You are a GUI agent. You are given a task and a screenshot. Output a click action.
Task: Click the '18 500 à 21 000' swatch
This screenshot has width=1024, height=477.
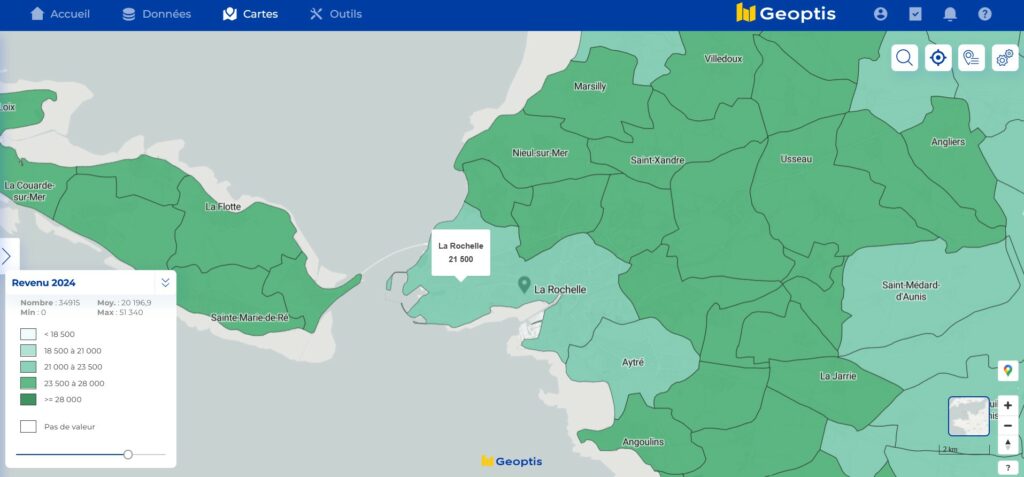point(28,350)
